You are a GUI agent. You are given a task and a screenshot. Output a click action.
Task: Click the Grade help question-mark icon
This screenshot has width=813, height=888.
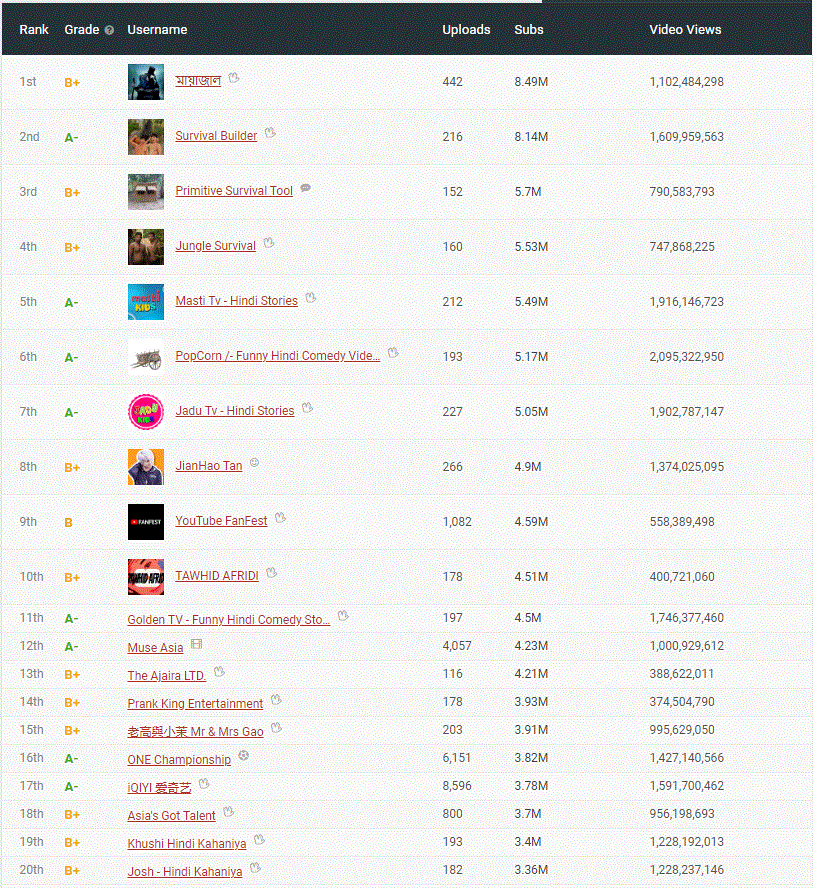(109, 30)
